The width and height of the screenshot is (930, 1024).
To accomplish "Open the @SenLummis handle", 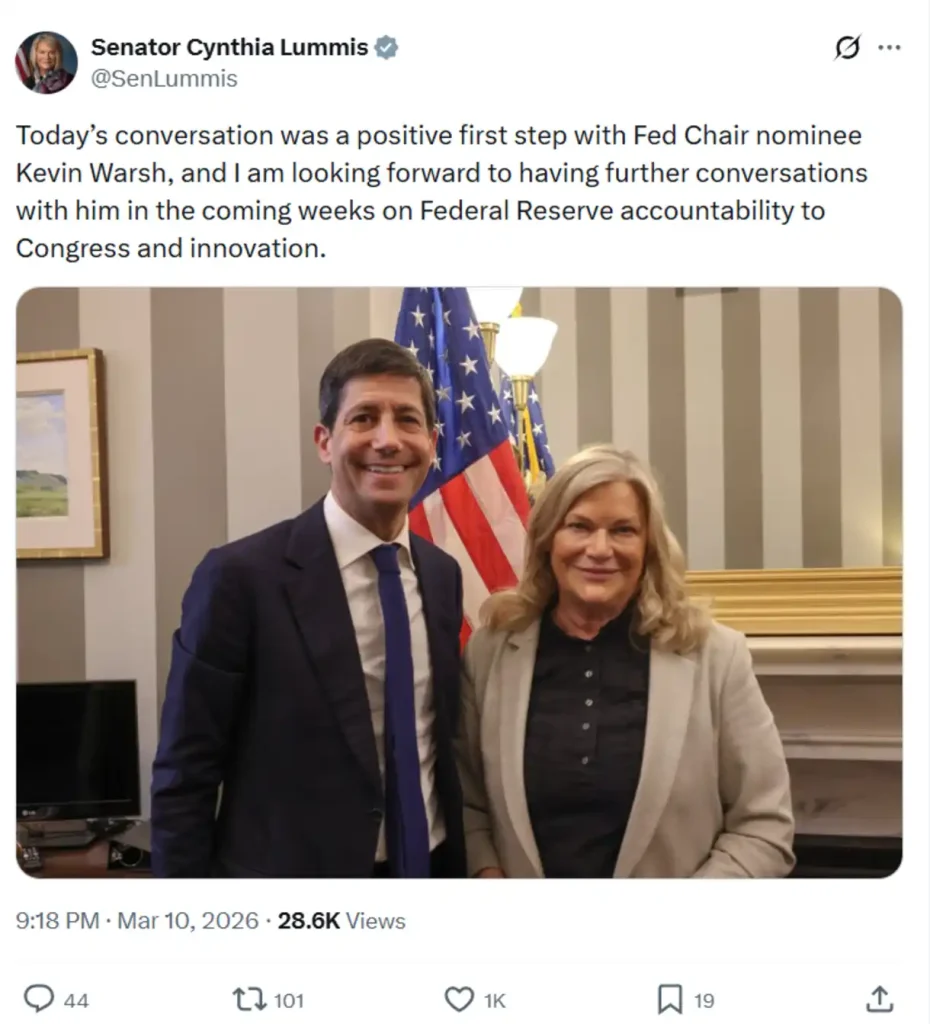I will coord(163,79).
